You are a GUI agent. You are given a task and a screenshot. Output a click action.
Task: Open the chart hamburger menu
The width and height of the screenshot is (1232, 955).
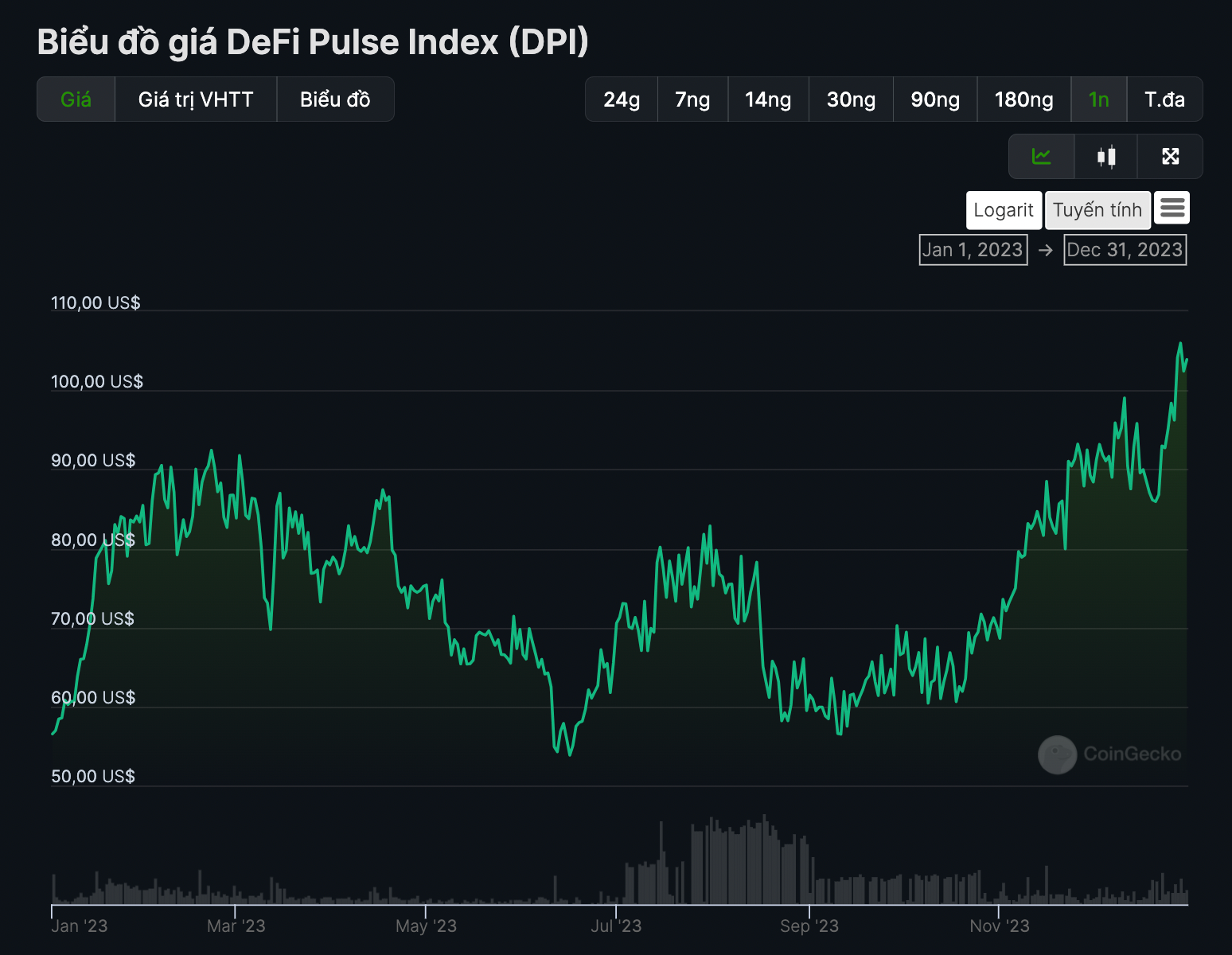click(1172, 209)
